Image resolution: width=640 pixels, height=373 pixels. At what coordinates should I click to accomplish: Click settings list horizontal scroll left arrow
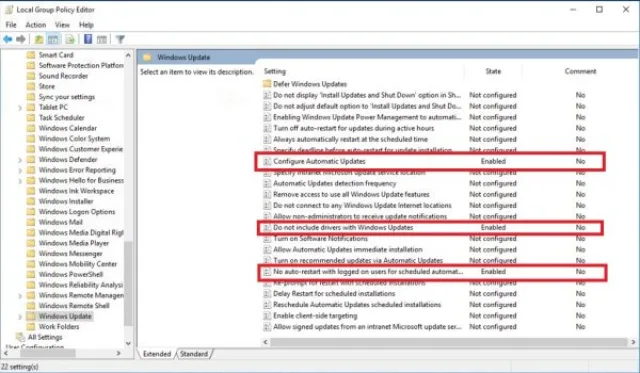click(x=265, y=342)
